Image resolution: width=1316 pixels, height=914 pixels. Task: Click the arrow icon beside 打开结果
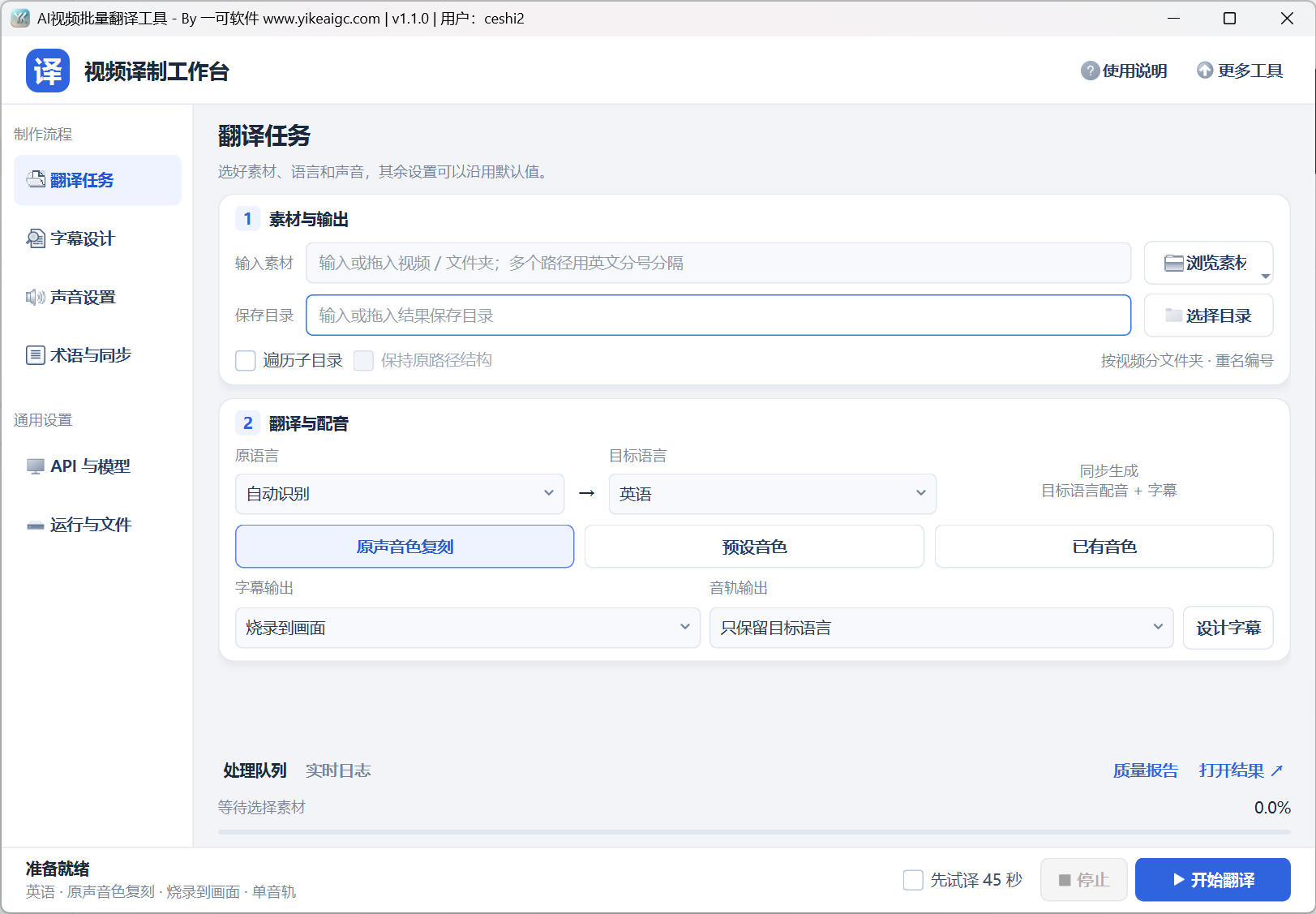pos(1276,770)
